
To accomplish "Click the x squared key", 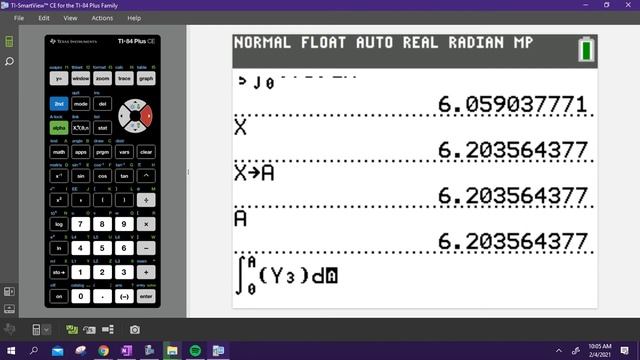I will (59, 200).
